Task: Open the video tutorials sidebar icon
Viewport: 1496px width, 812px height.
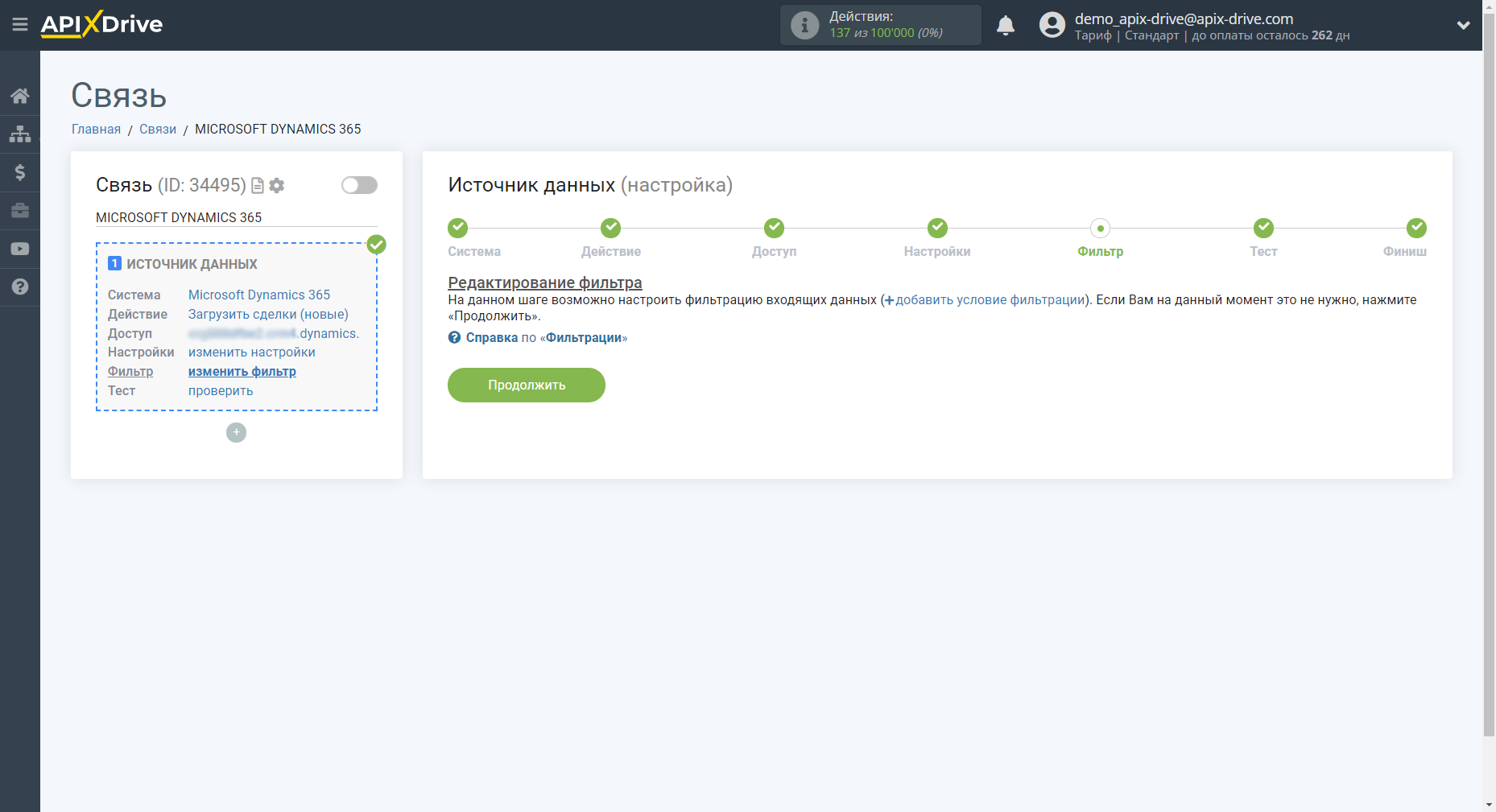Action: point(20,249)
